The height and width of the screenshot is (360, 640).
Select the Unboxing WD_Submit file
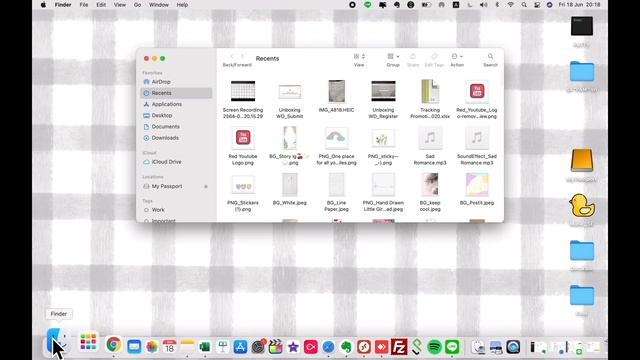(289, 99)
